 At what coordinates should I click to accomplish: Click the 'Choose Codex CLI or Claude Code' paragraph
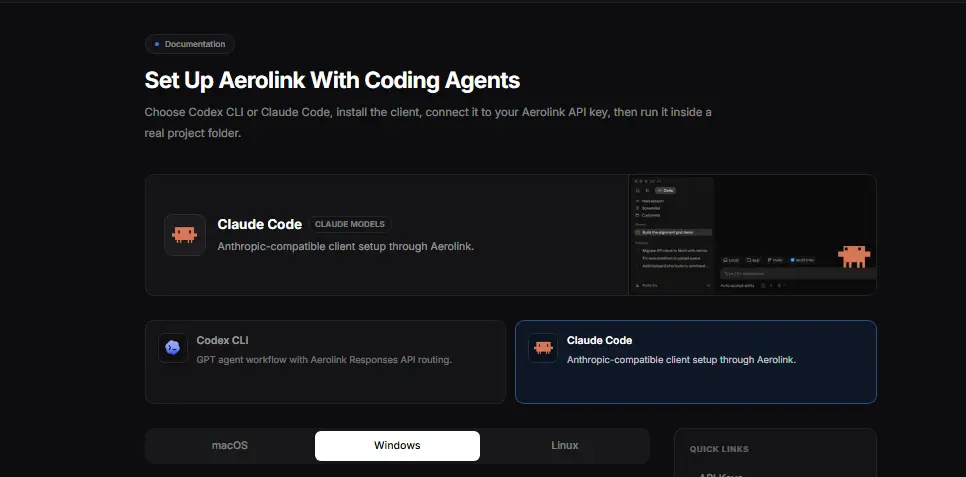[x=428, y=123]
